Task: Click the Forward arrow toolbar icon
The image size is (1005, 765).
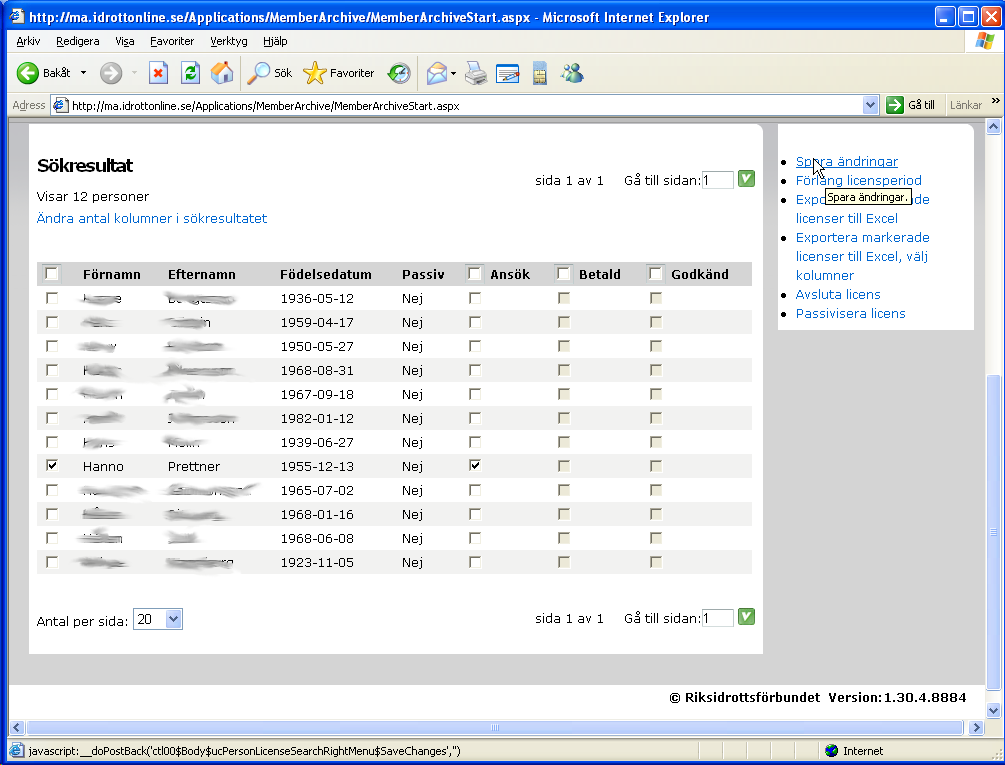Action: [111, 73]
